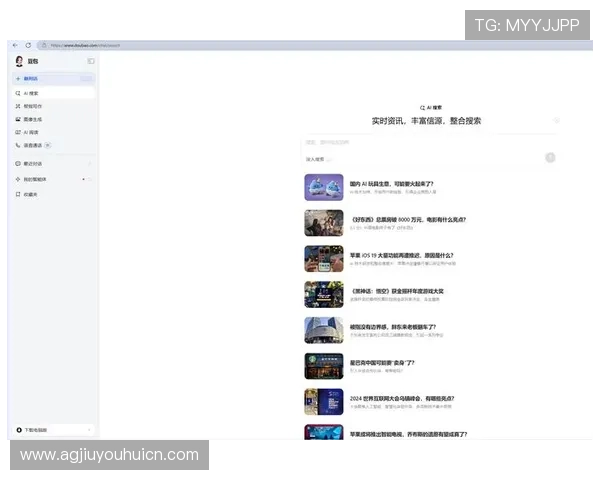Image resolution: width=600 pixels, height=480 pixels.
Task: Open the 星巴克中国 storefront thumbnail
Action: tap(324, 366)
